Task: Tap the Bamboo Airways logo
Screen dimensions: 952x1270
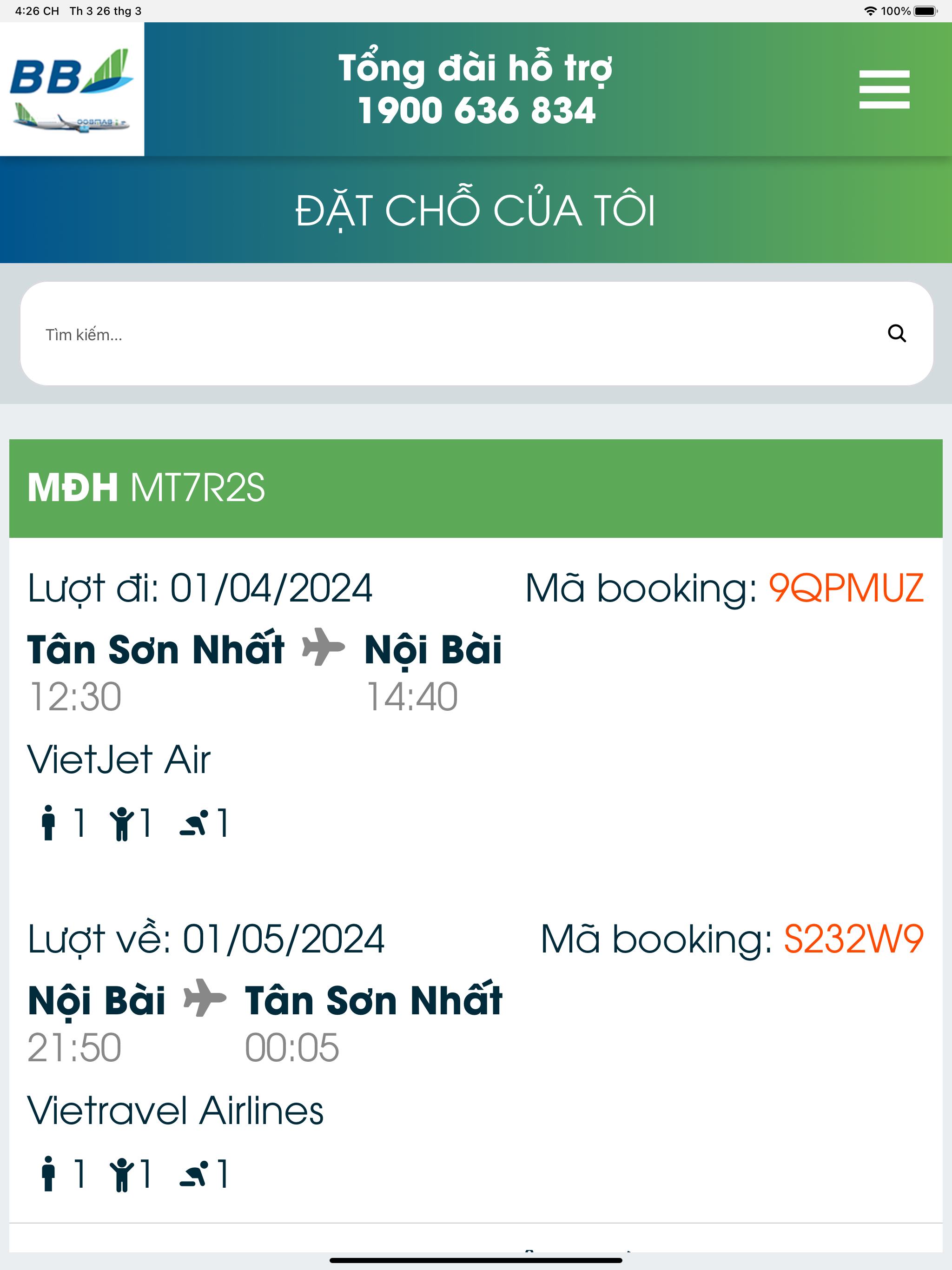Action: [x=72, y=89]
